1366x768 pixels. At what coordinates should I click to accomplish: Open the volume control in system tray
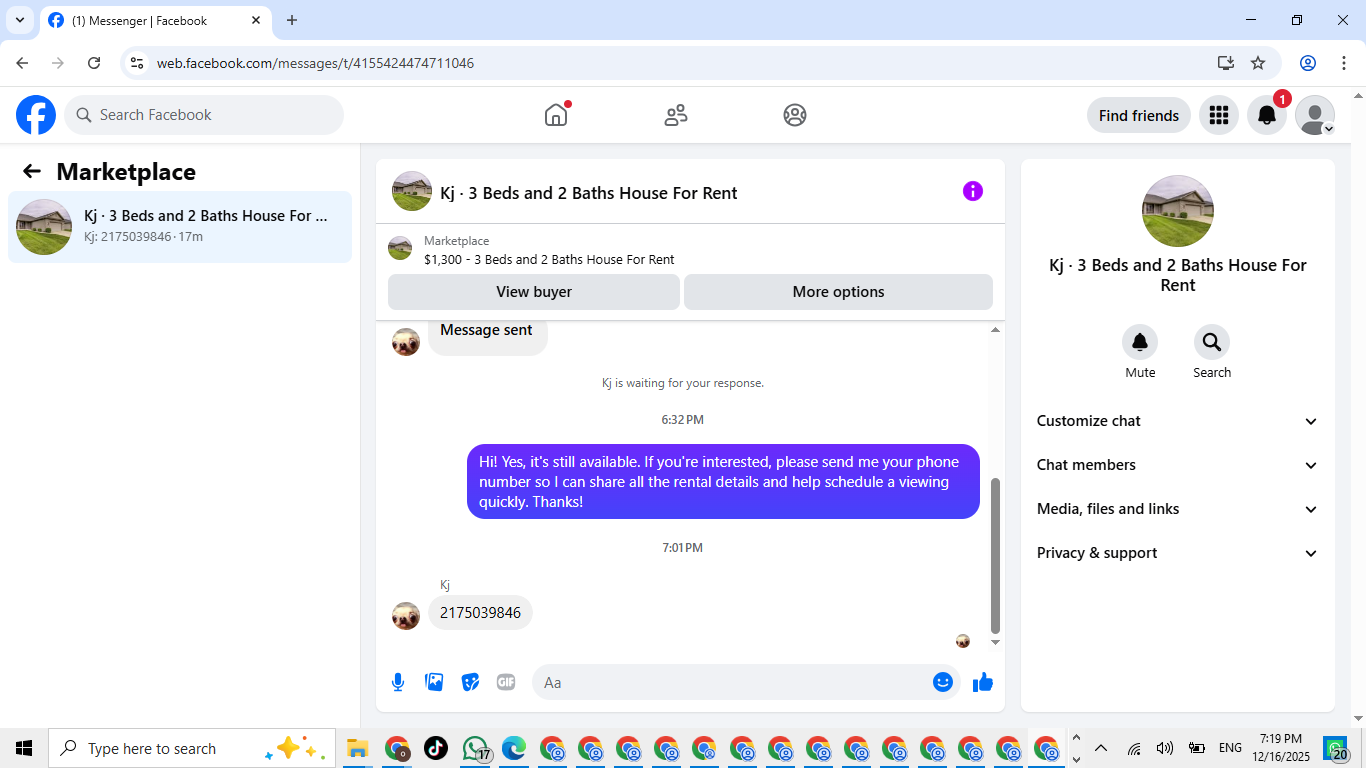(x=1165, y=748)
